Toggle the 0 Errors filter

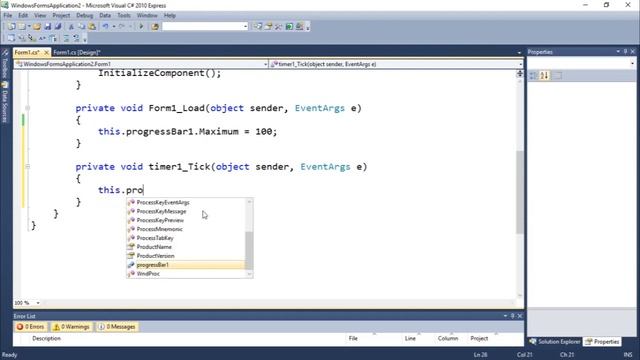point(30,327)
